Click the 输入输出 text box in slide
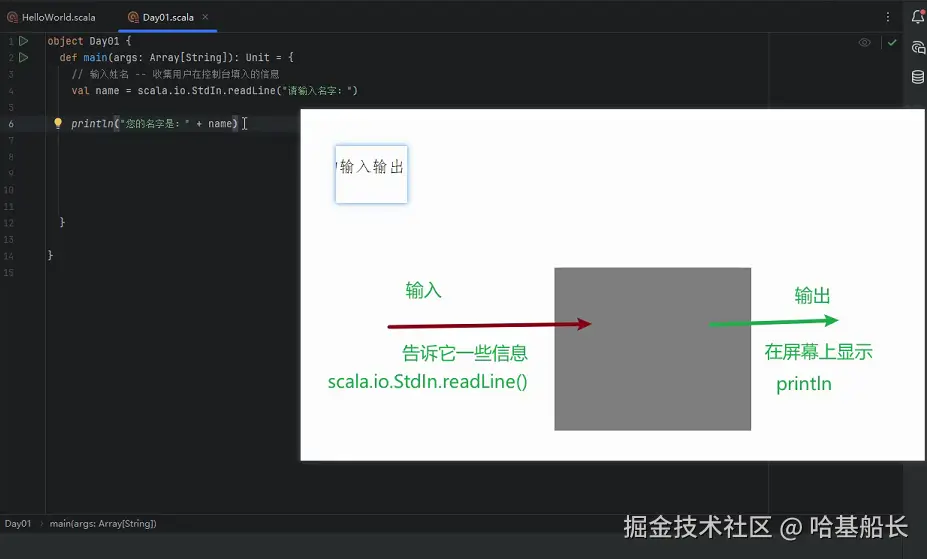Viewport: 927px width, 559px height. click(371, 174)
